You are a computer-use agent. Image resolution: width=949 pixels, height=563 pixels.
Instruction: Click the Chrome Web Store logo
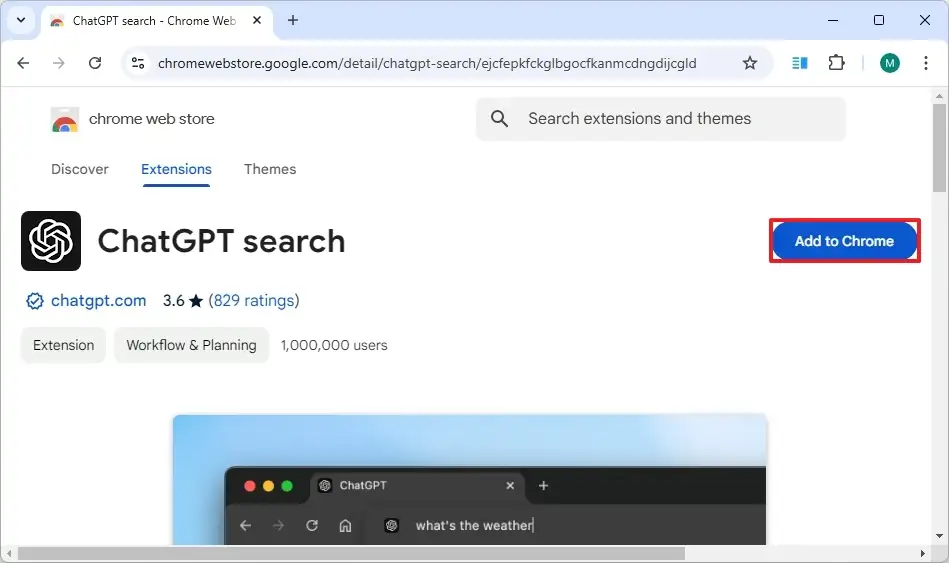coord(65,119)
